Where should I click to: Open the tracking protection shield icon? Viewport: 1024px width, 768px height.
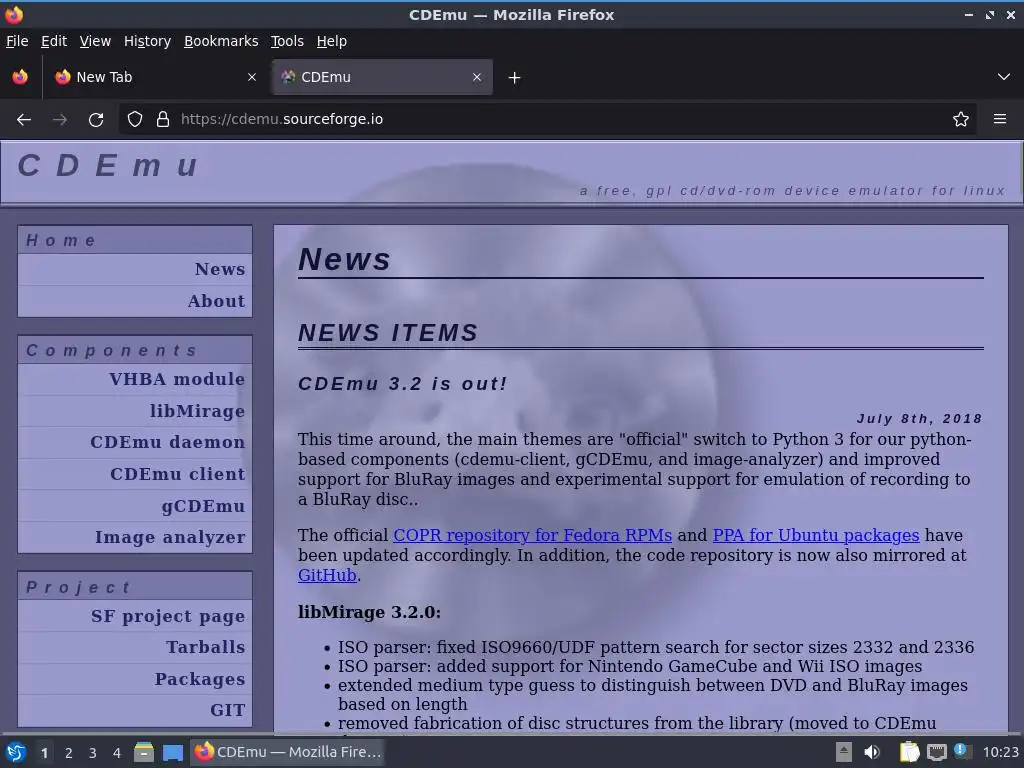135,120
